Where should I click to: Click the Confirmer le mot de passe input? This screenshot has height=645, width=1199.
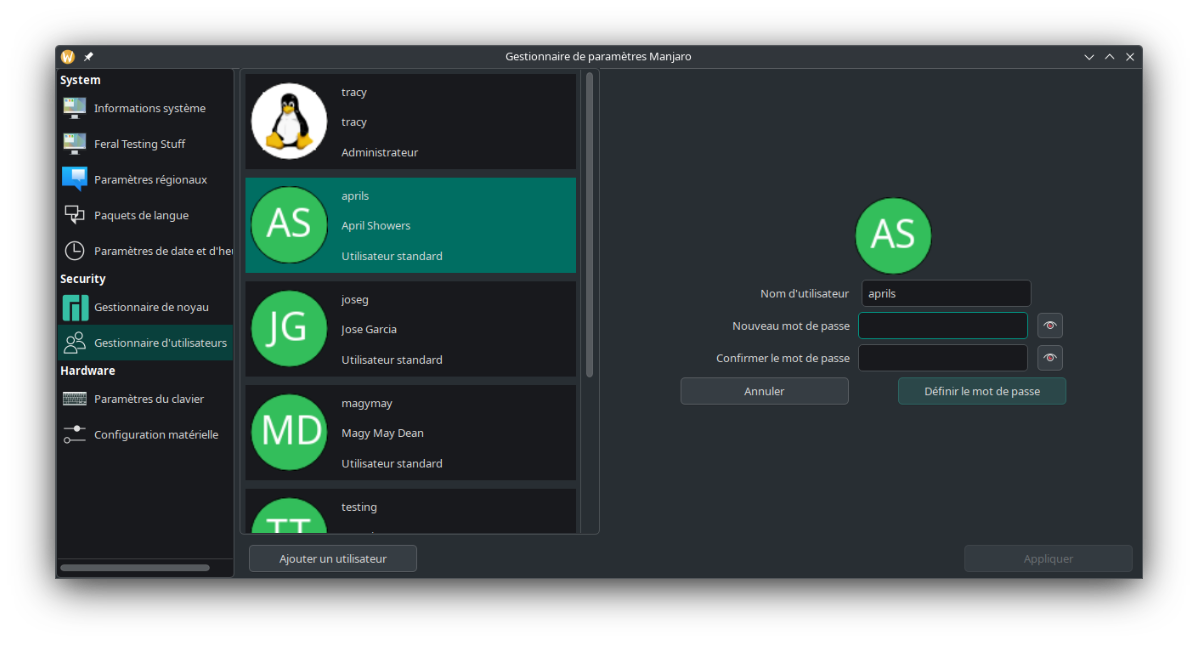tap(943, 358)
